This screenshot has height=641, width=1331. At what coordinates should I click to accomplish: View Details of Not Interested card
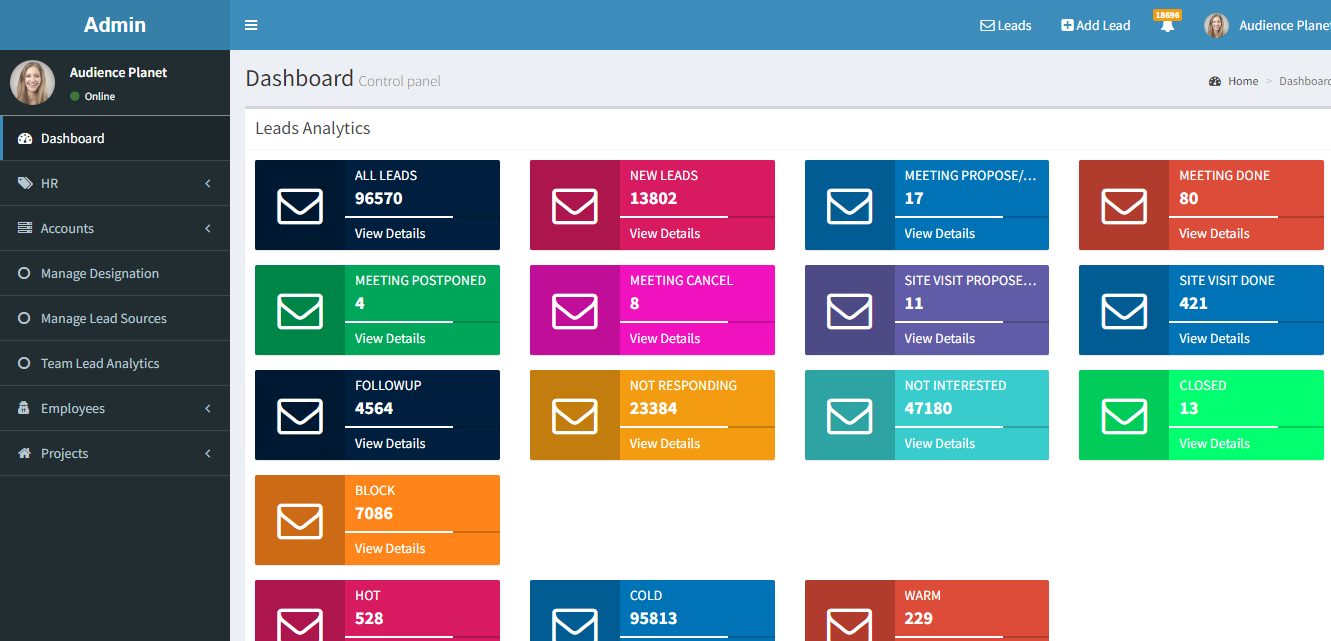click(940, 443)
